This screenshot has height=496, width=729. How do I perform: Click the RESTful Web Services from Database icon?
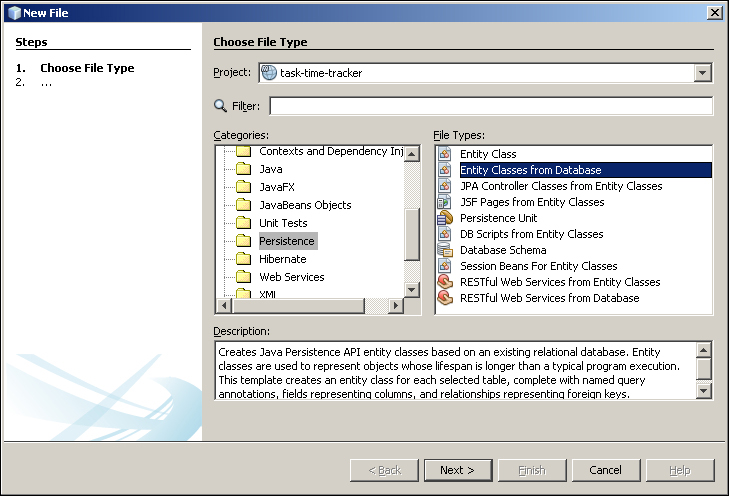445,298
